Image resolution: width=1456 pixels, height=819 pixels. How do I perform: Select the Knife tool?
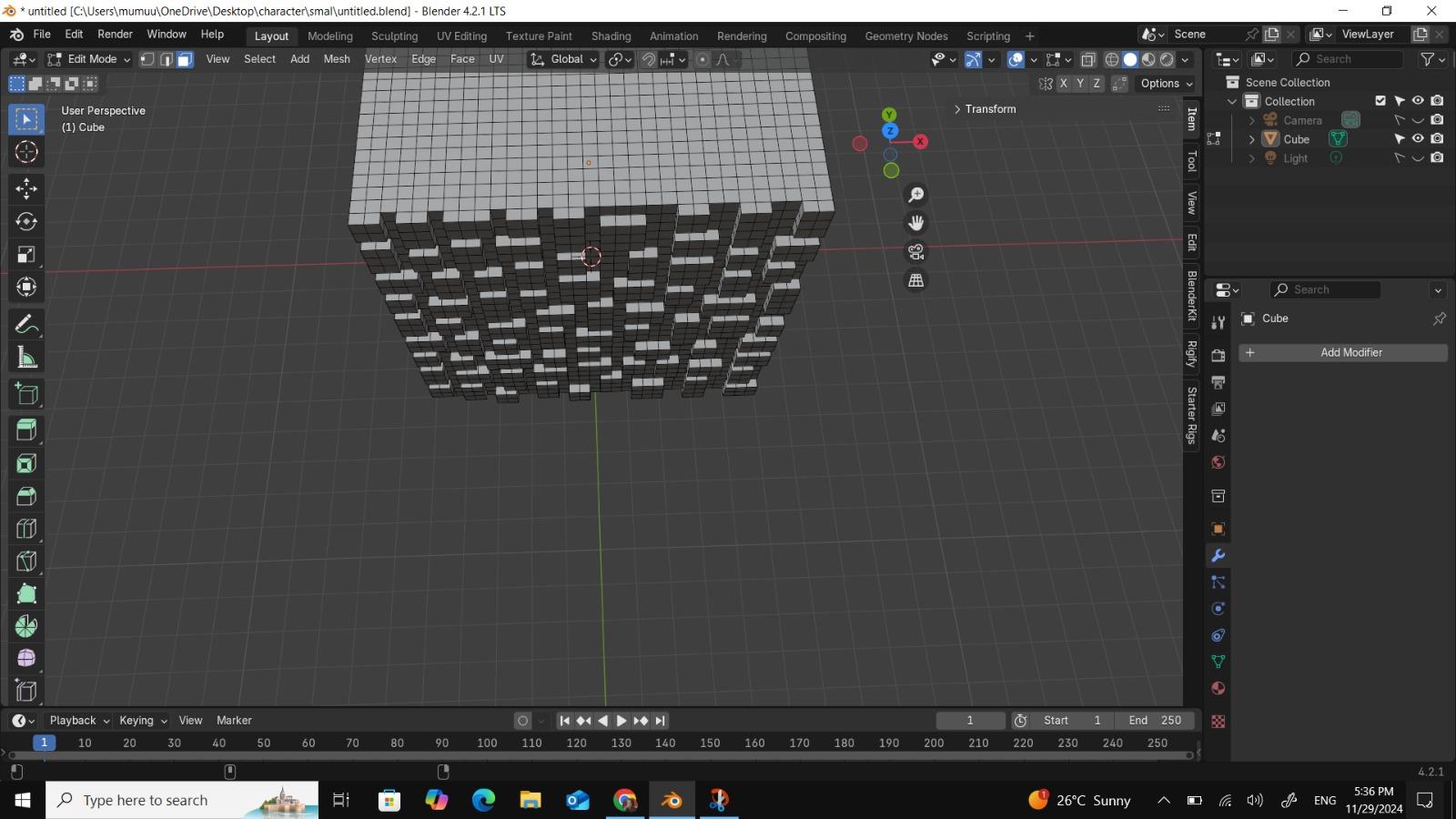pos(26,561)
